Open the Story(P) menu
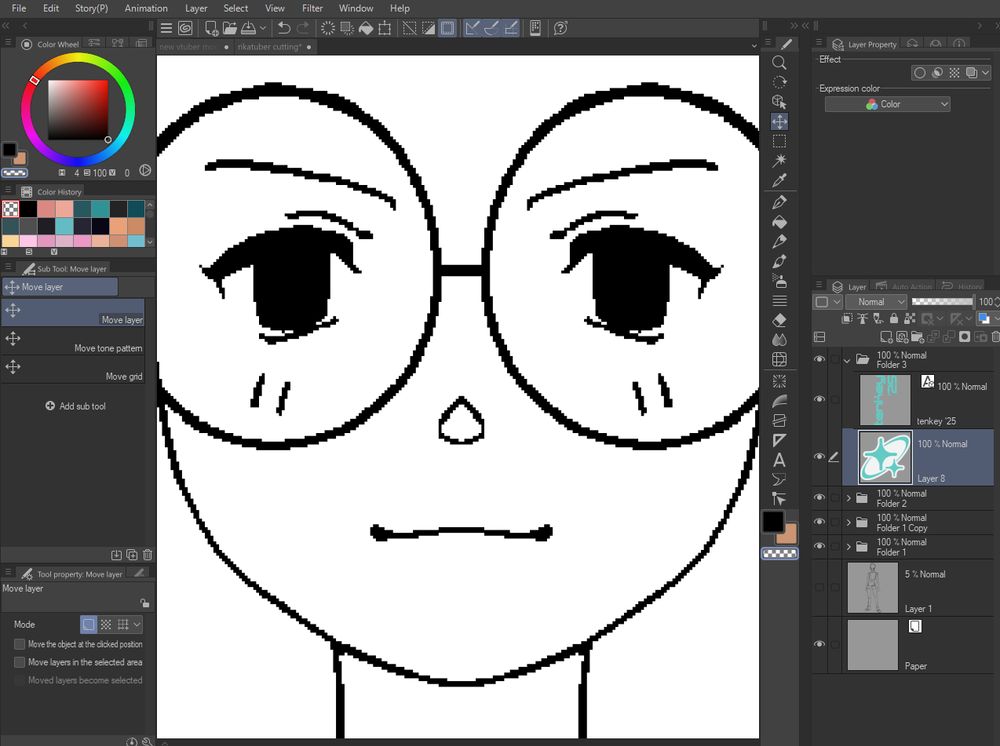 91,8
